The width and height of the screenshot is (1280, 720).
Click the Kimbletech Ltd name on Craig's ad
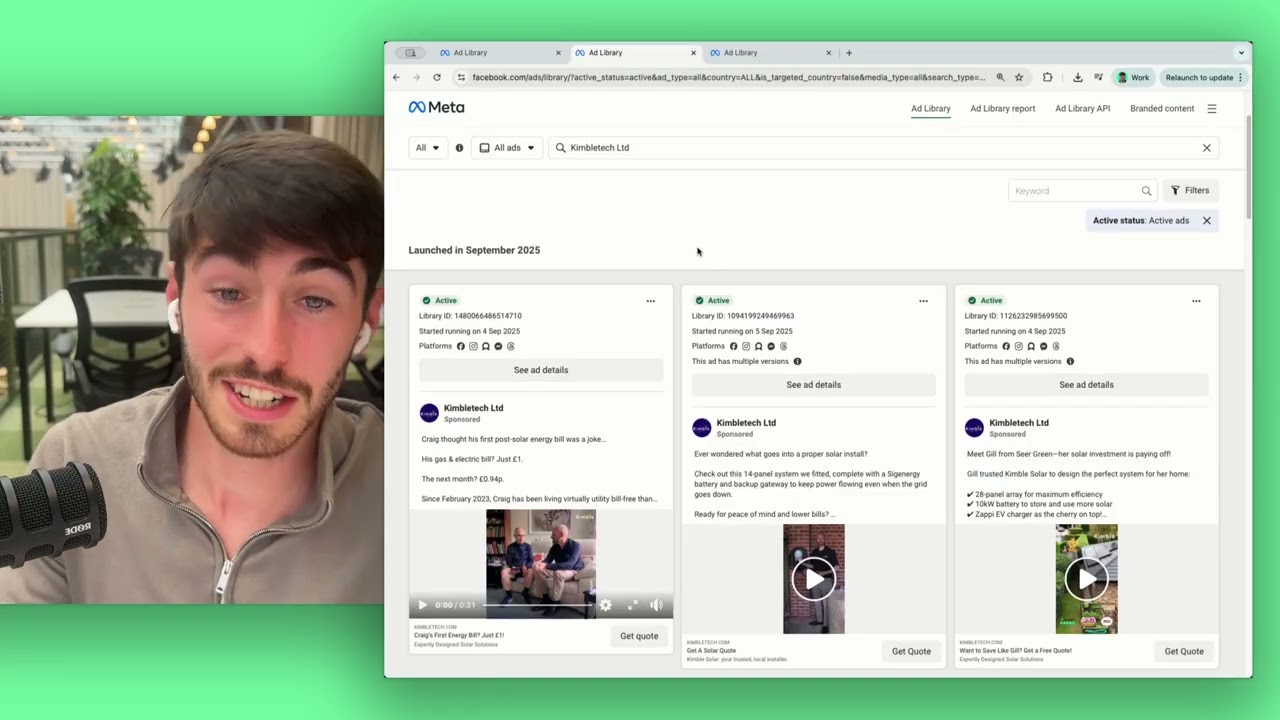[x=473, y=408]
